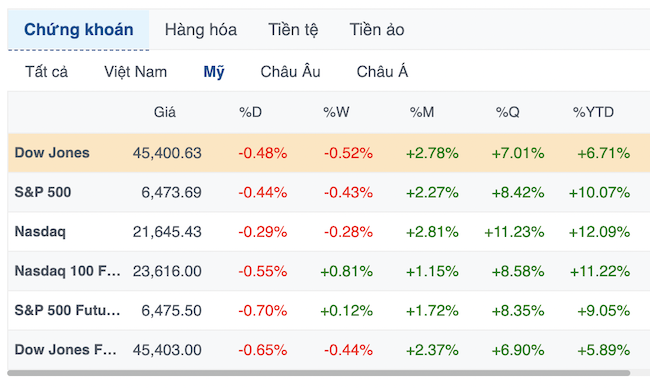Viewport: 650px width, 388px height.
Task: Select the Tiền ảo tab
Action: click(377, 30)
